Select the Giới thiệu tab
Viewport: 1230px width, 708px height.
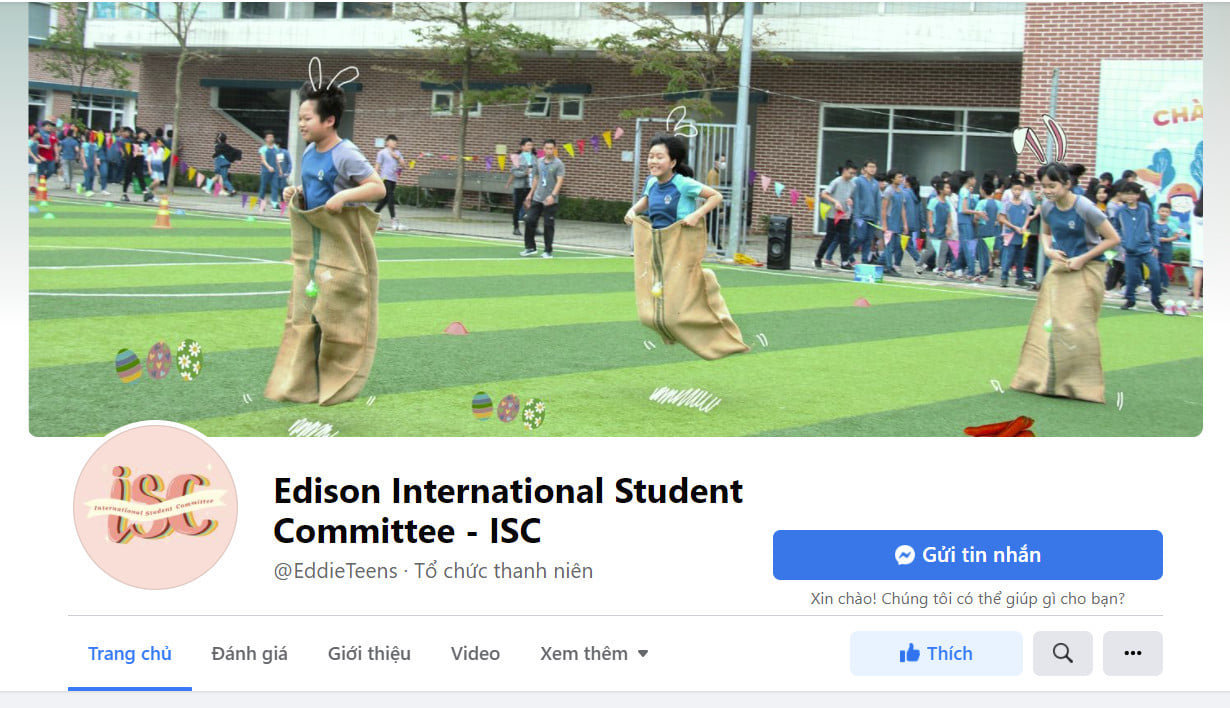coord(369,654)
